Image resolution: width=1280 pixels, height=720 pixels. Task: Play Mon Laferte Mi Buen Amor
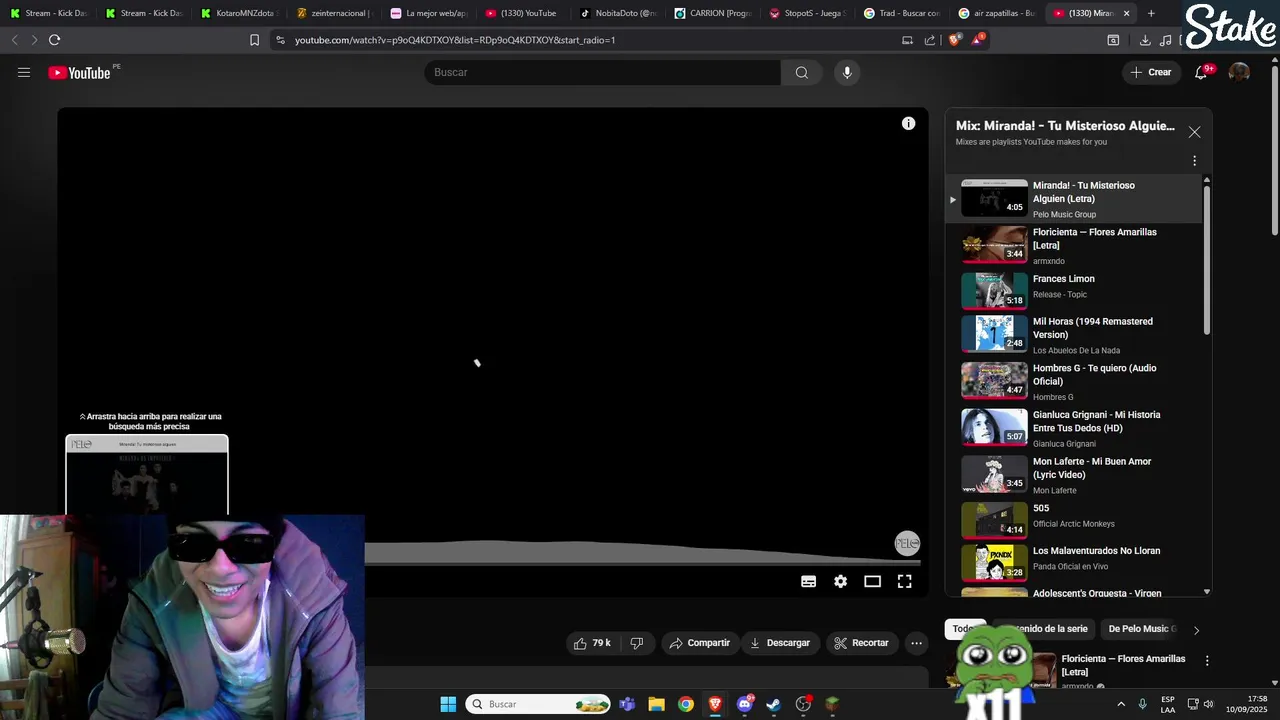click(1074, 475)
